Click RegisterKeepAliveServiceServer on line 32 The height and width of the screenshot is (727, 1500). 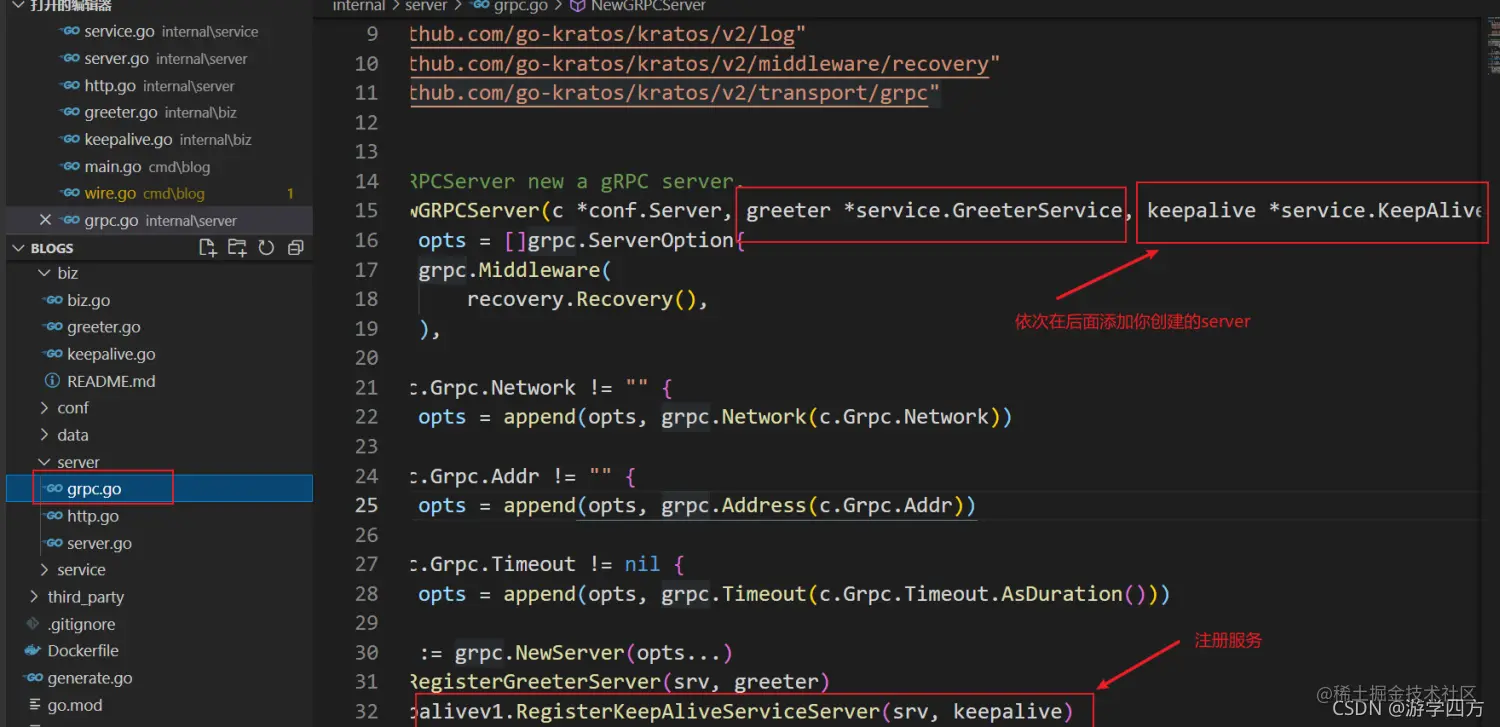coord(697,712)
